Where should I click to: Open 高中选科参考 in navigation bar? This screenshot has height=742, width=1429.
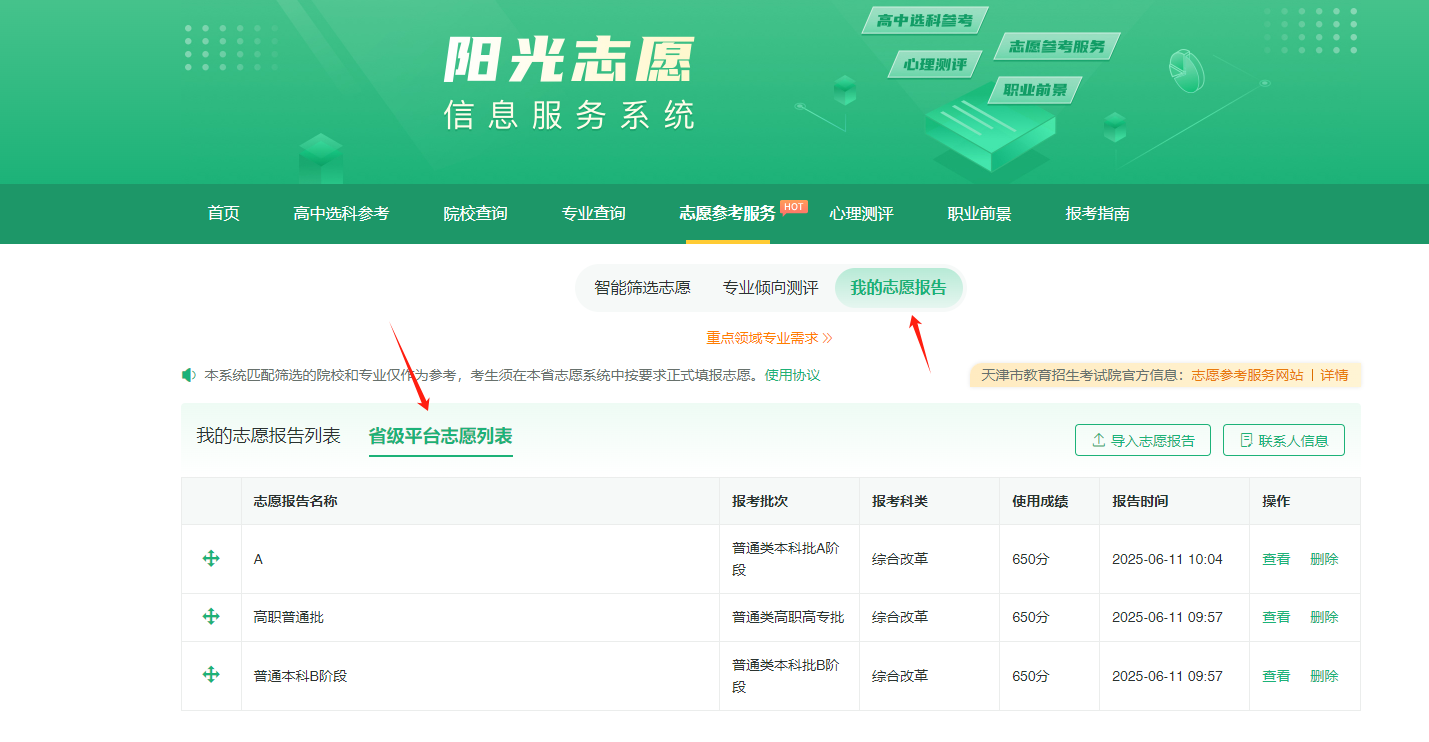[341, 213]
